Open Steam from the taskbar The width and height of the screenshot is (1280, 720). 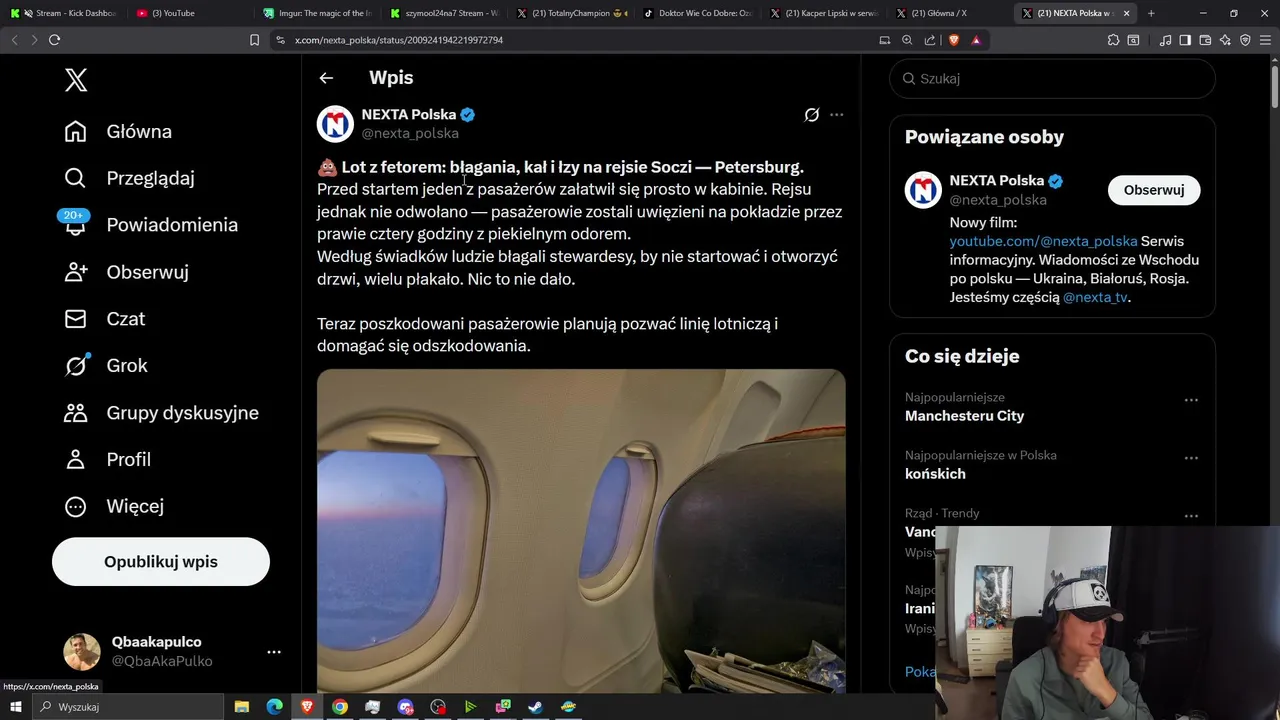[x=536, y=707]
